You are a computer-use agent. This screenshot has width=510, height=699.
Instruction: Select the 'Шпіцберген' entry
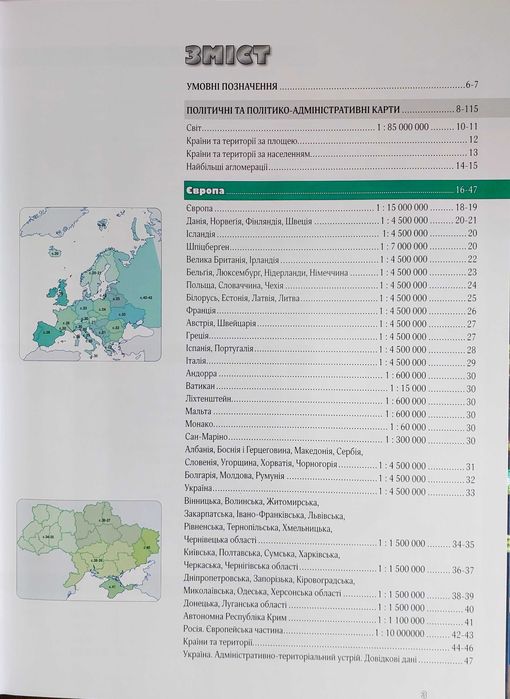tap(331, 247)
